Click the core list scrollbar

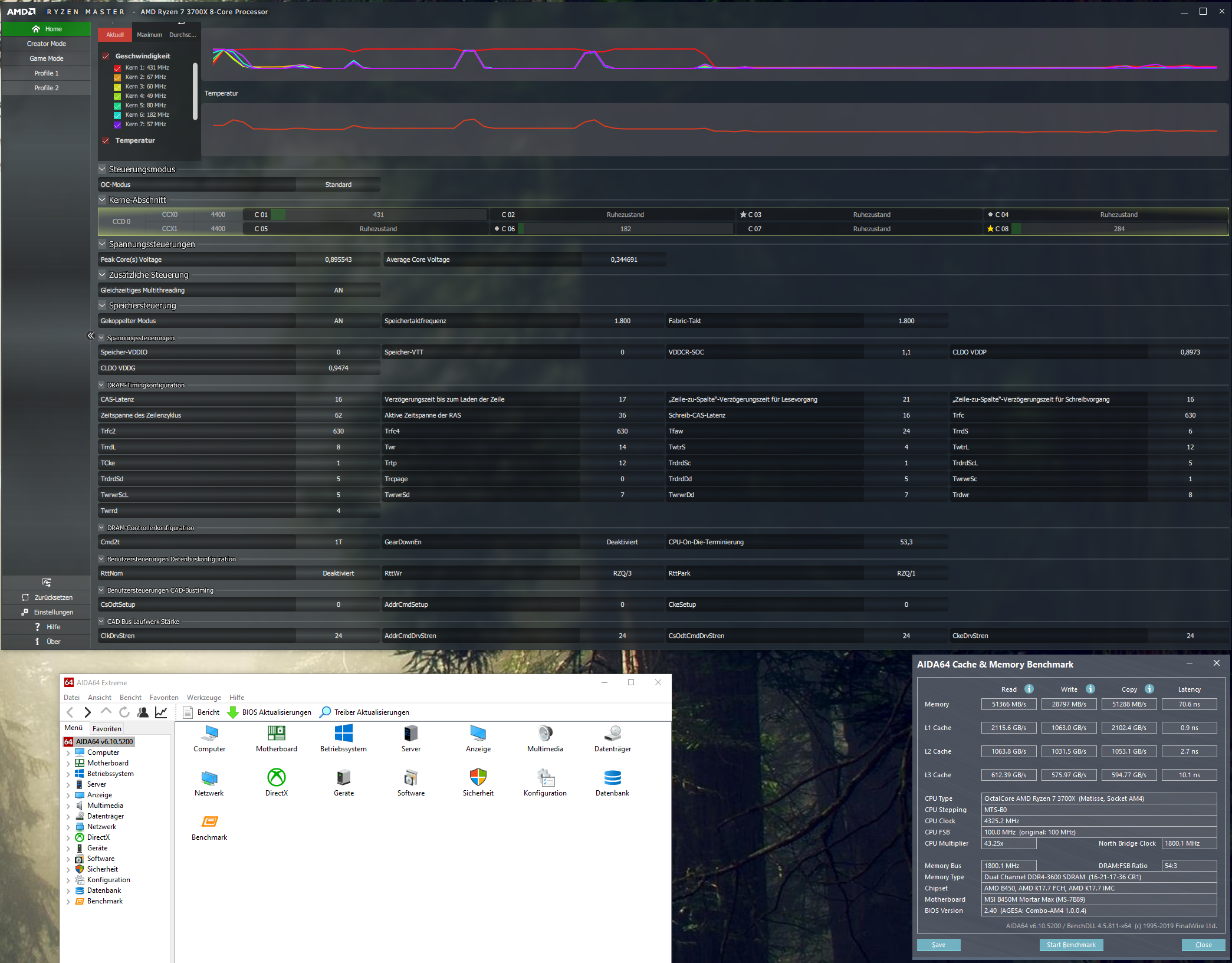coord(195,91)
